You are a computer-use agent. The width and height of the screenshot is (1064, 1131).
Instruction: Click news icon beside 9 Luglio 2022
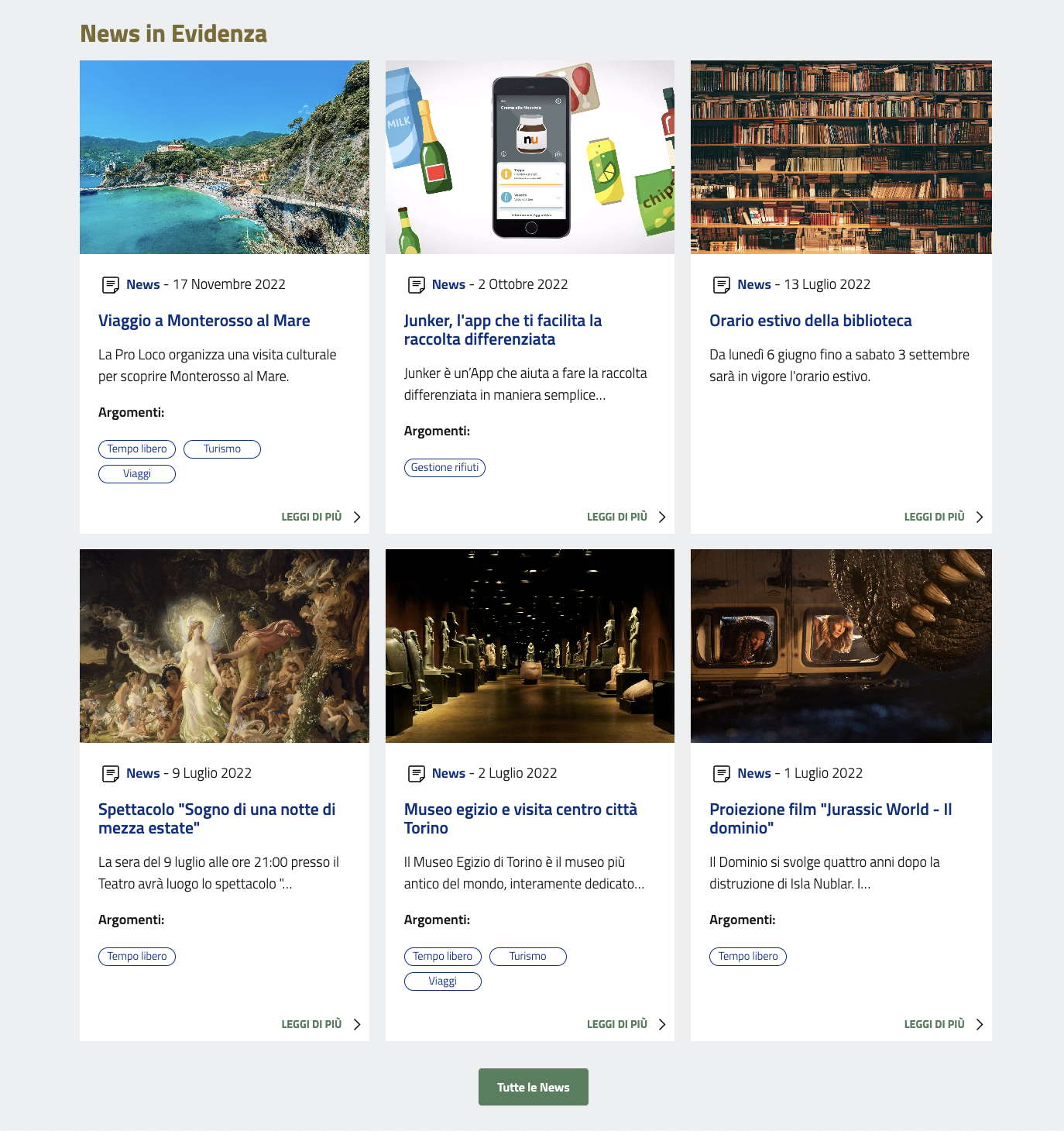click(x=111, y=774)
